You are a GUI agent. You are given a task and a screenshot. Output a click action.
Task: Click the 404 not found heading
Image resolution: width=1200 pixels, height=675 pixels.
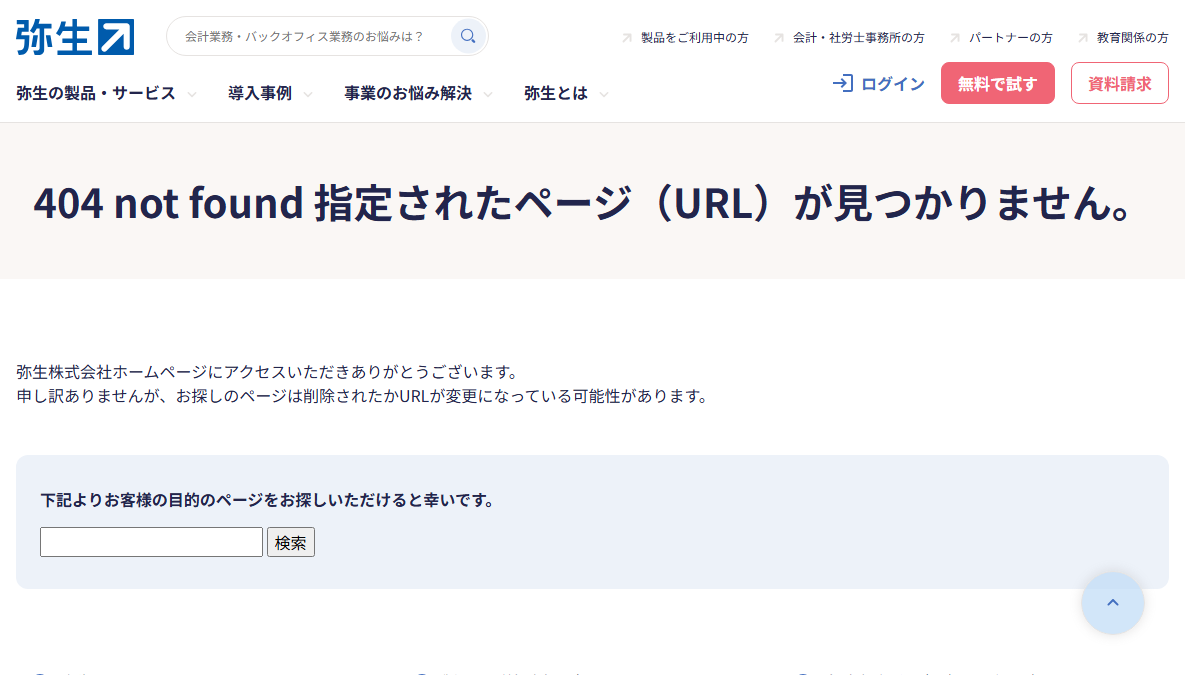point(584,203)
